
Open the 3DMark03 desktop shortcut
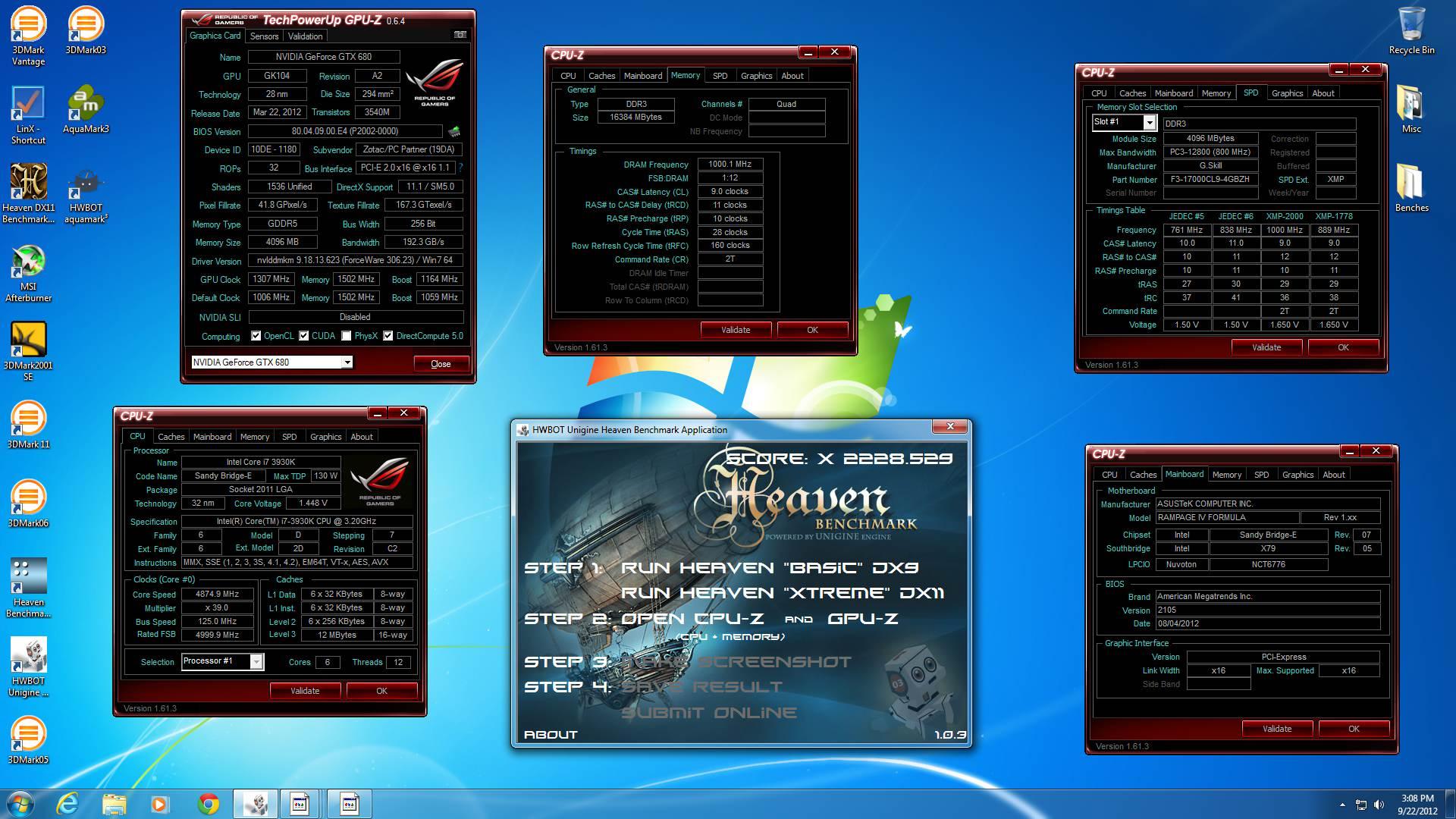(86, 30)
